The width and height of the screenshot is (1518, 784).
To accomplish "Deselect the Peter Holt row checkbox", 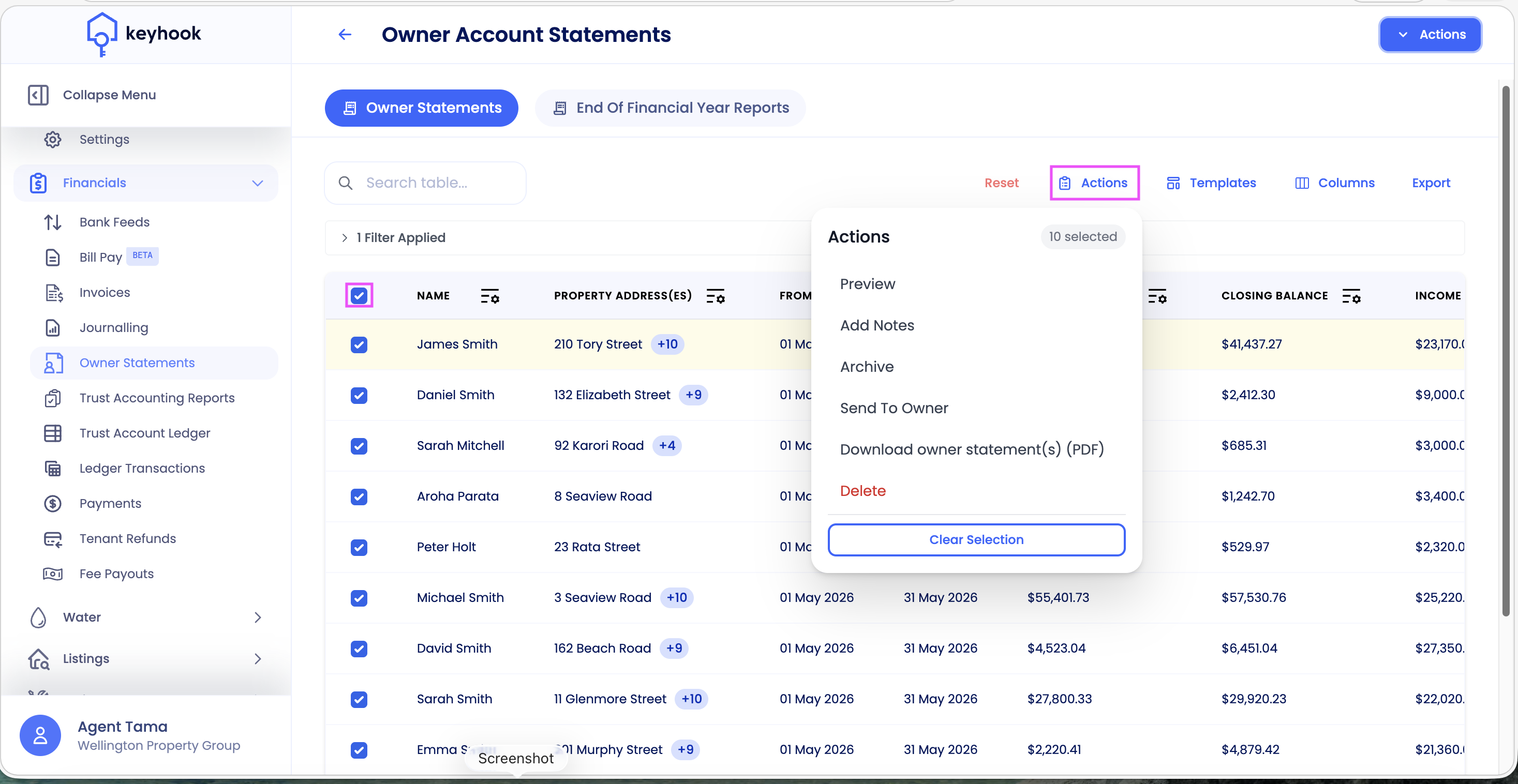I will pyautogui.click(x=359, y=547).
